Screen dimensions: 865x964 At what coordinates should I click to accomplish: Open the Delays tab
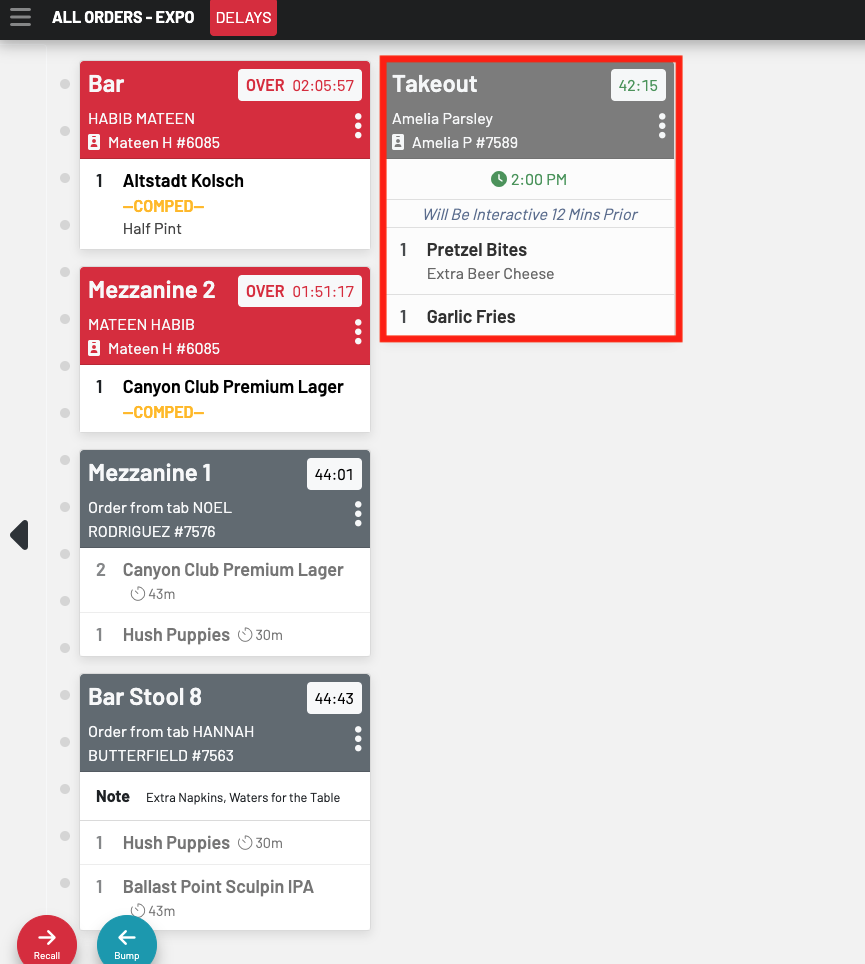coord(243,18)
